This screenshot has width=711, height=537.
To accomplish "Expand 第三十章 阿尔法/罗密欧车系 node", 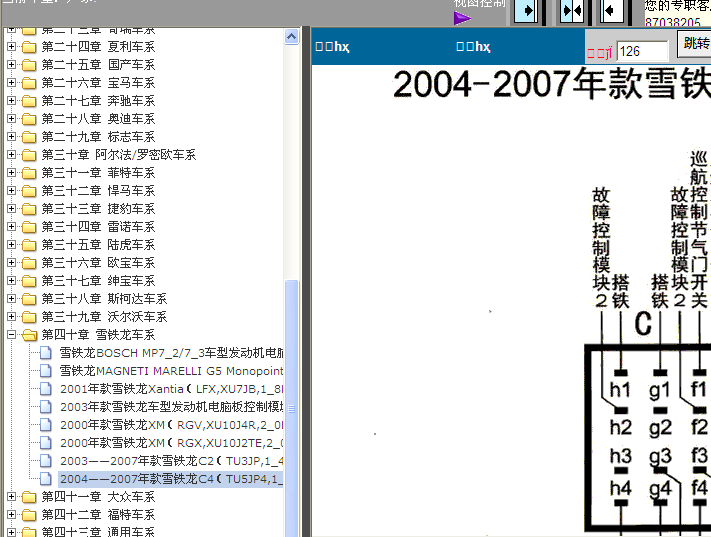I will [12, 155].
